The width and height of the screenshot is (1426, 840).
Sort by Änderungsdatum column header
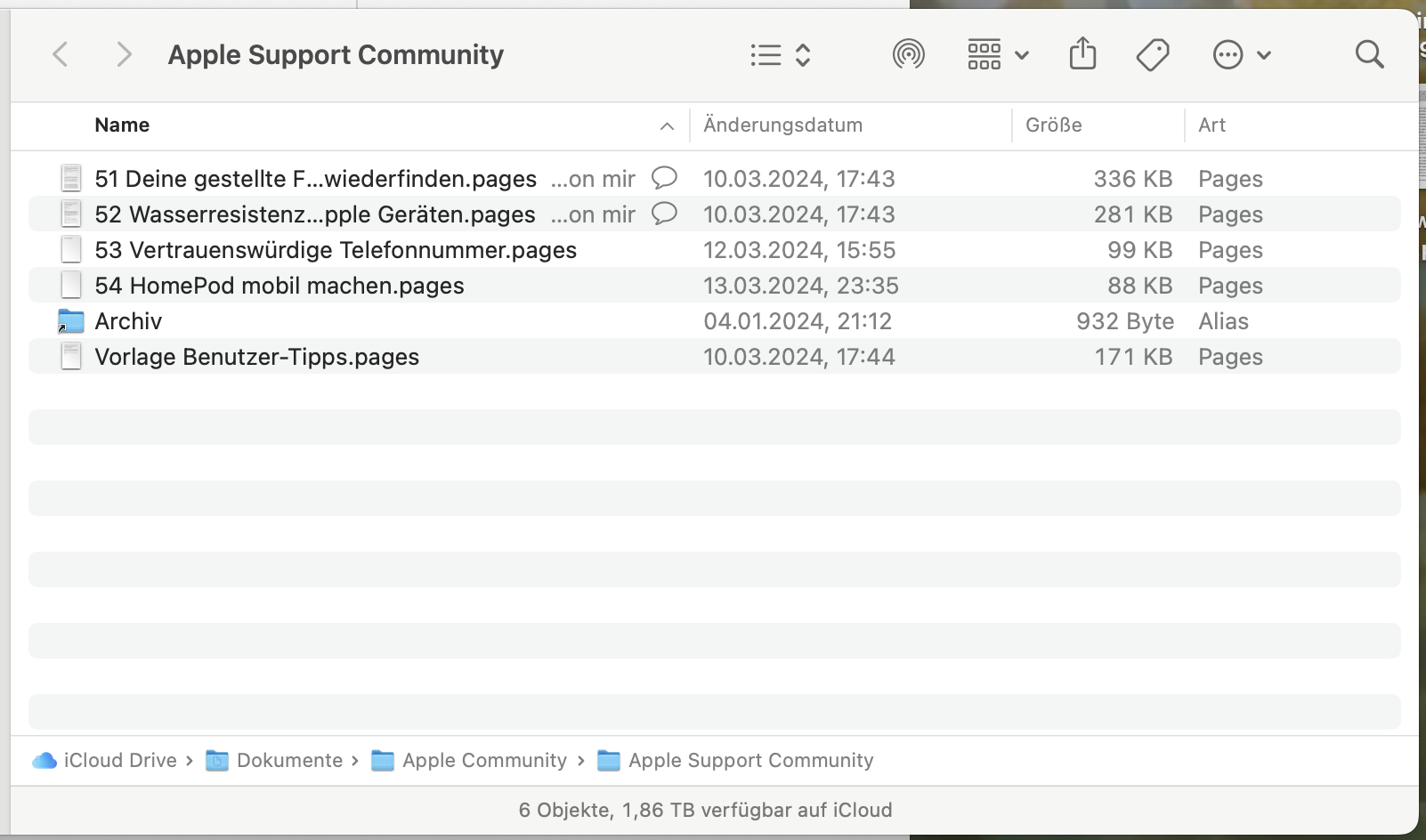pyautogui.click(x=782, y=125)
